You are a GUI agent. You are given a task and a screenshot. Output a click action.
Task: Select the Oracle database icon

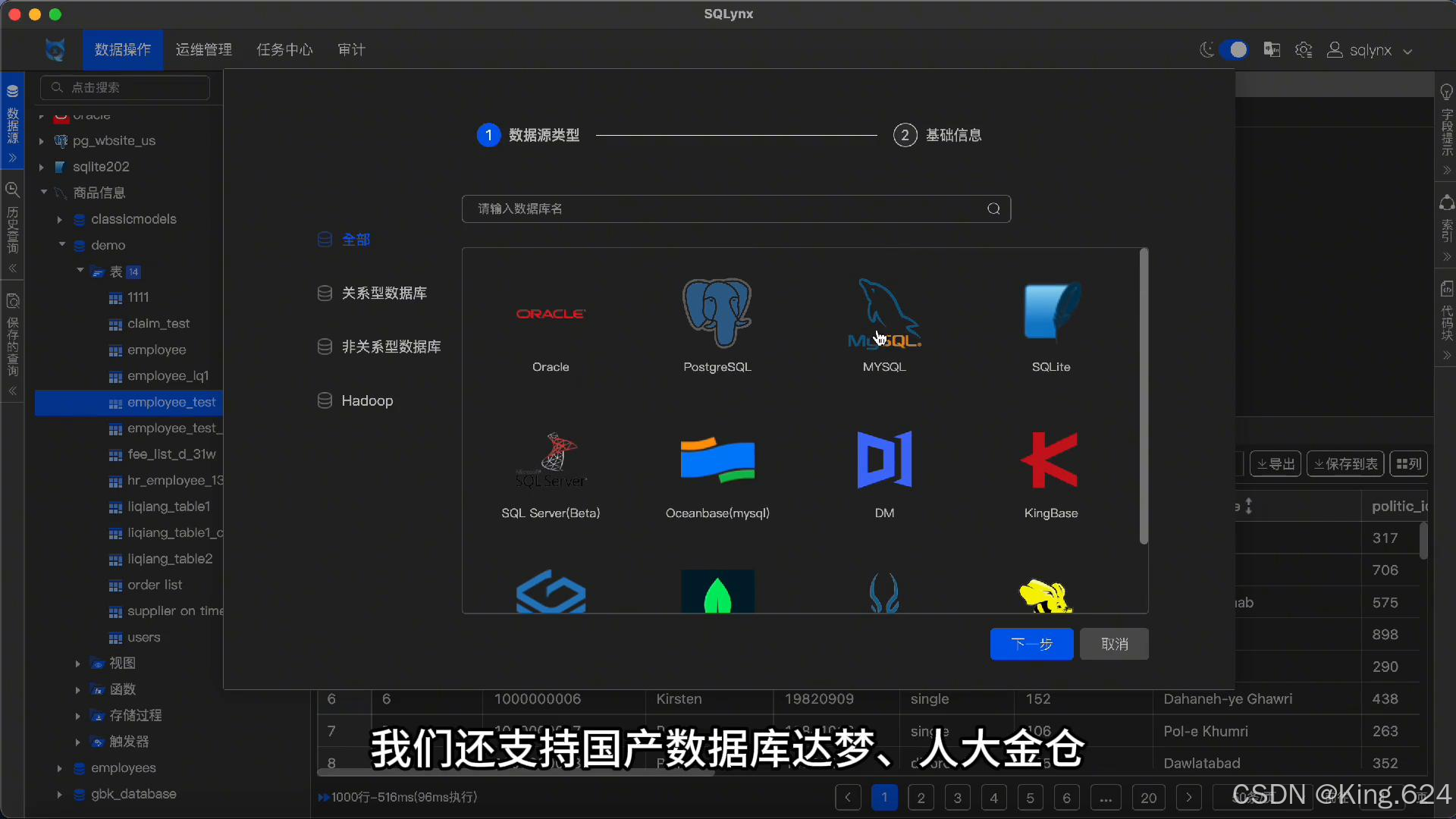point(551,314)
